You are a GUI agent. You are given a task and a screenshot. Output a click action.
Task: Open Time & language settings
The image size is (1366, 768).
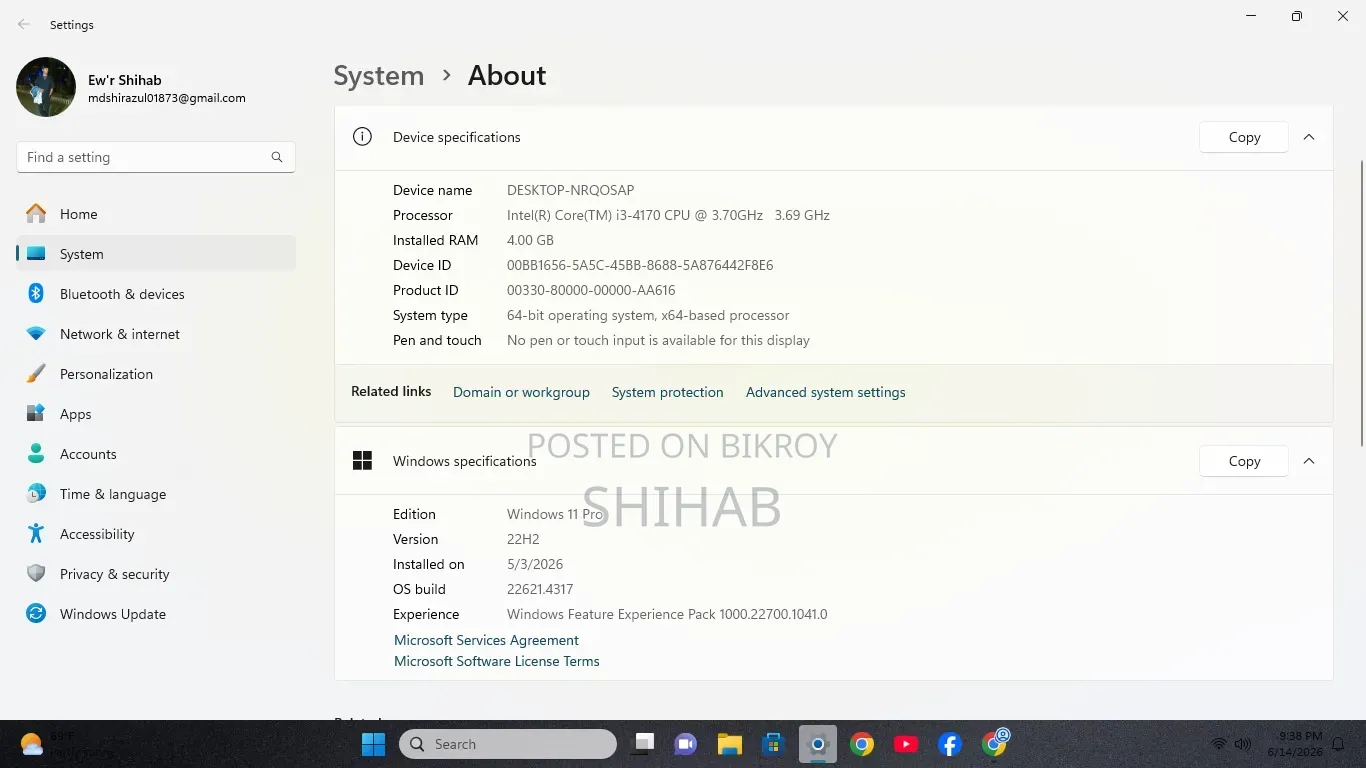point(156,494)
